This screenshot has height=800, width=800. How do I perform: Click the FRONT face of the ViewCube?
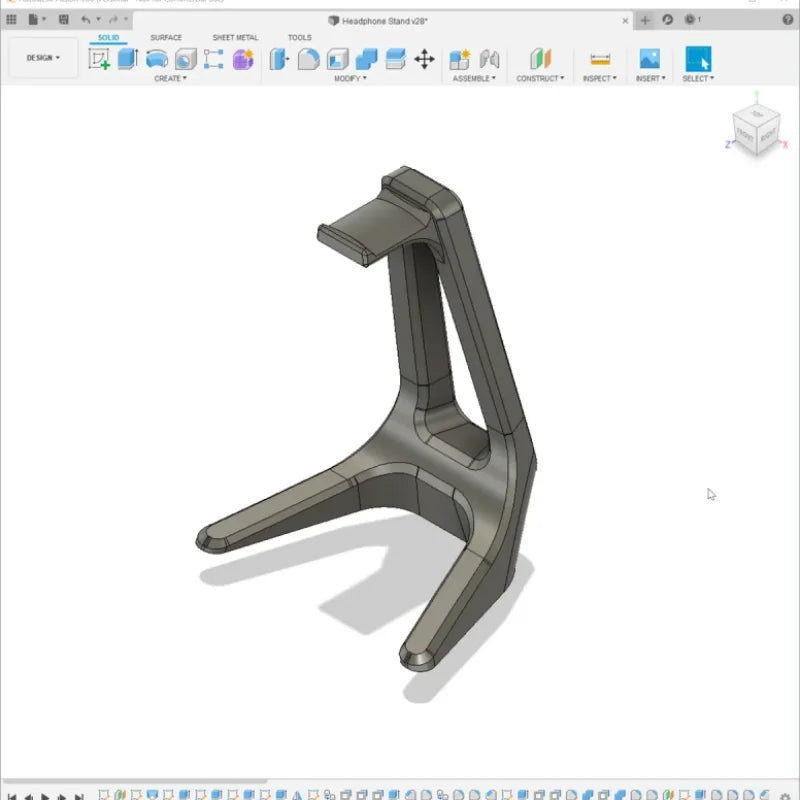(x=745, y=135)
